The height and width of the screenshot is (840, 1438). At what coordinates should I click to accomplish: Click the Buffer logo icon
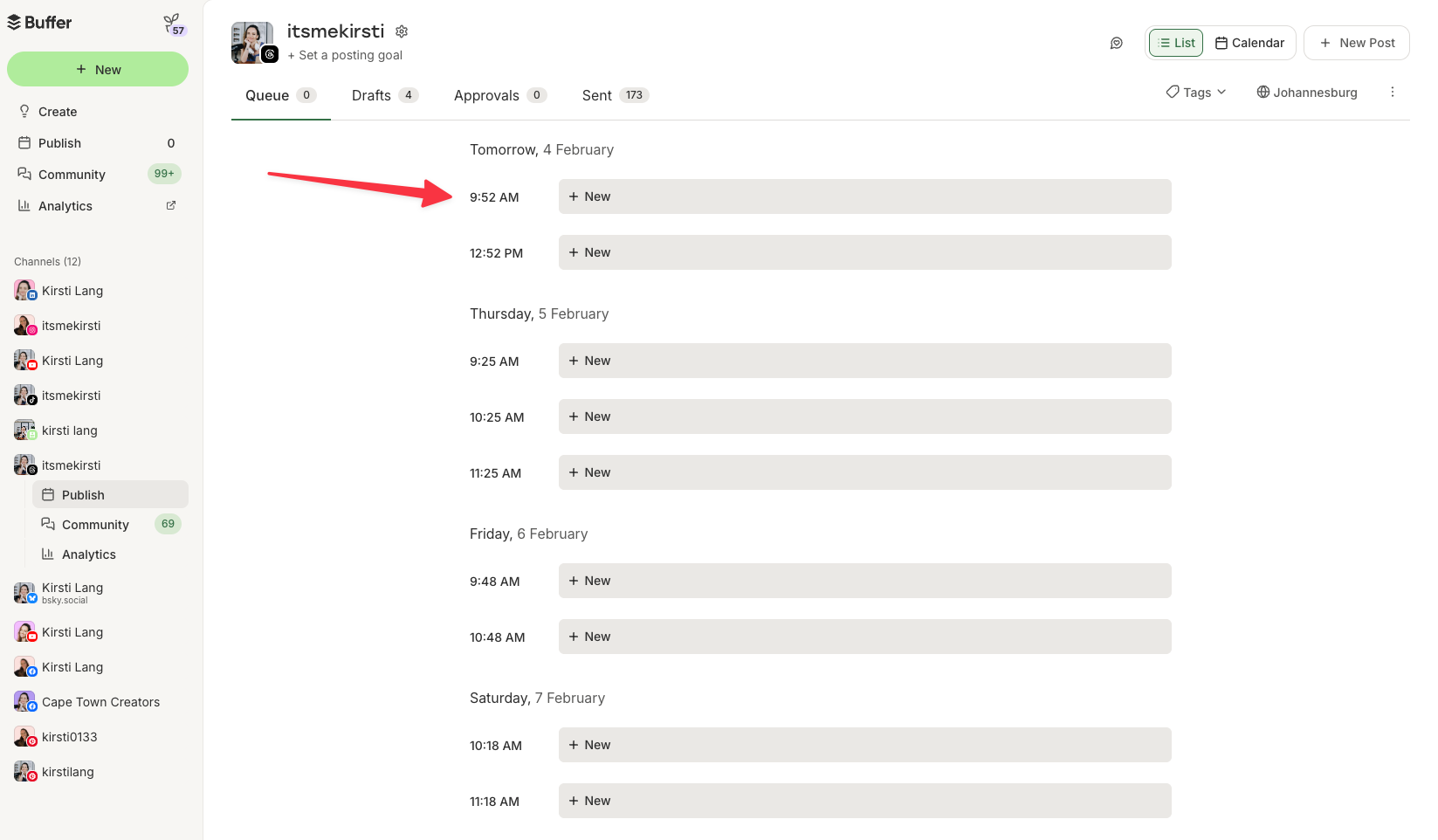tap(16, 22)
